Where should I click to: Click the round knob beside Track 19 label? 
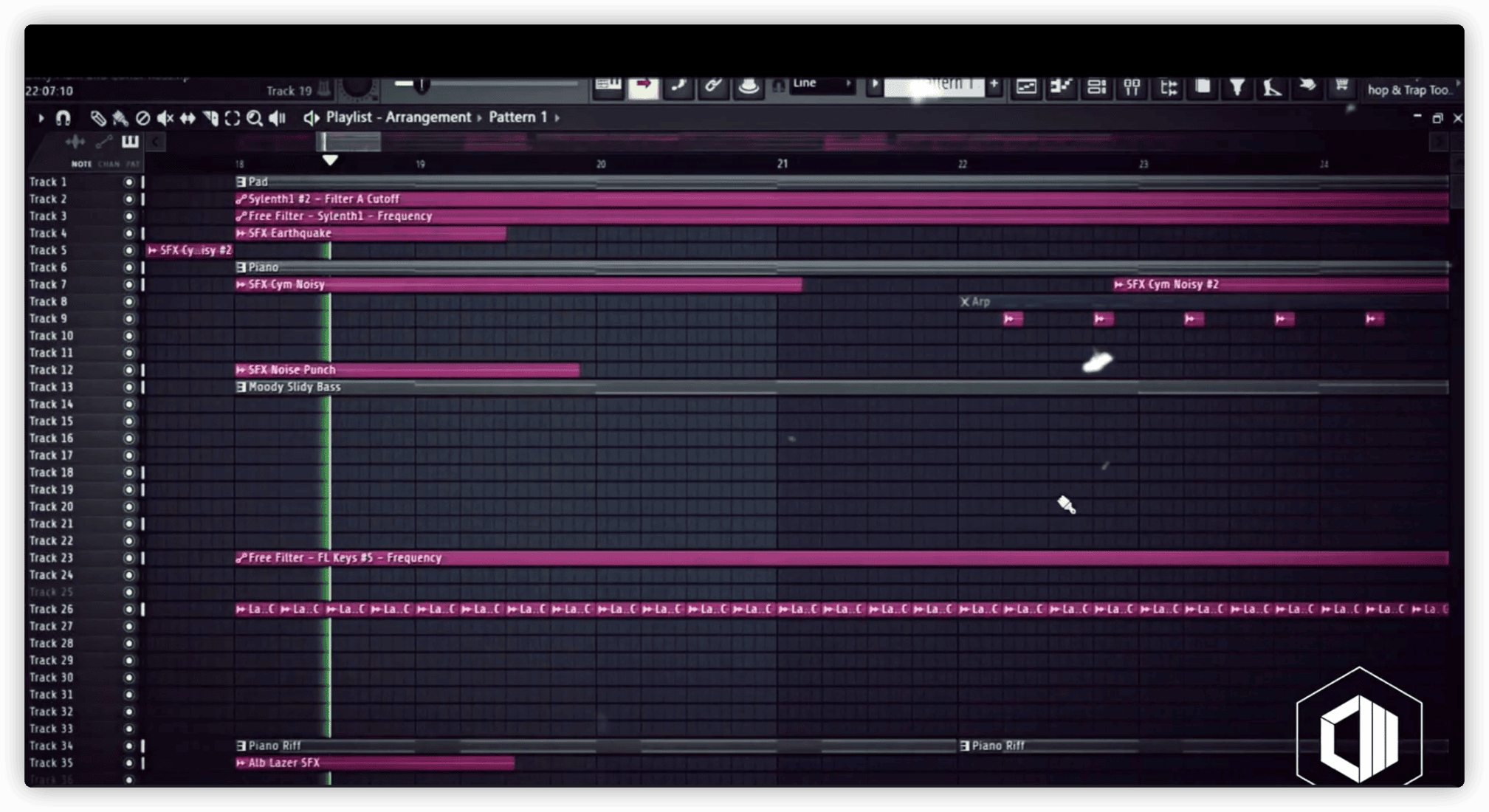tap(358, 87)
